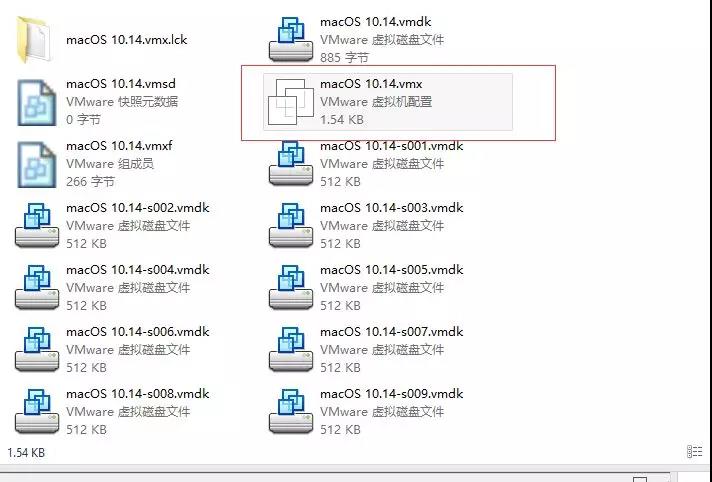
Task: Click the macOS 10.14.vmsd file name label
Action: (x=121, y=84)
